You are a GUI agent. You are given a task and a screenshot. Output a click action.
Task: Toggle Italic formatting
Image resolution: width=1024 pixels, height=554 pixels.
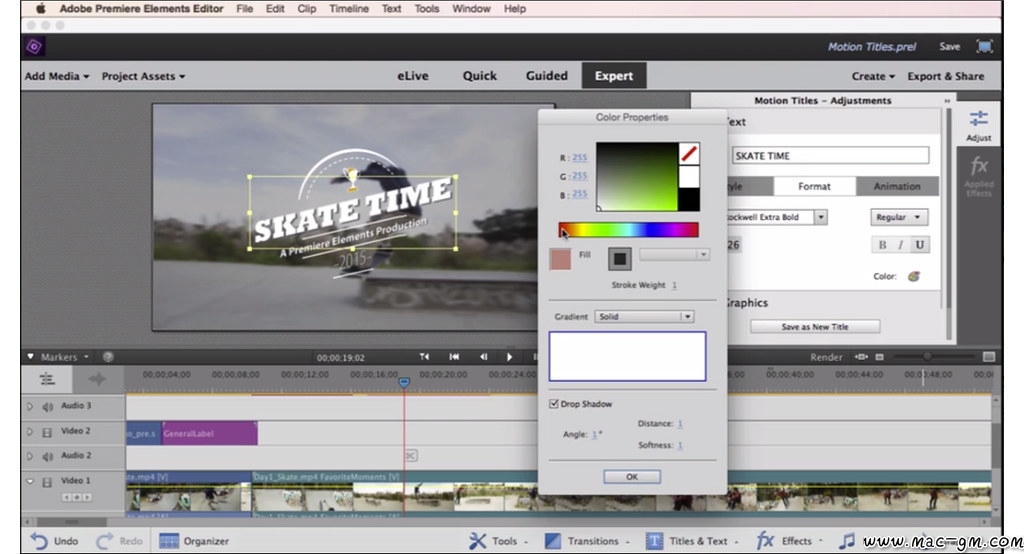(900, 245)
